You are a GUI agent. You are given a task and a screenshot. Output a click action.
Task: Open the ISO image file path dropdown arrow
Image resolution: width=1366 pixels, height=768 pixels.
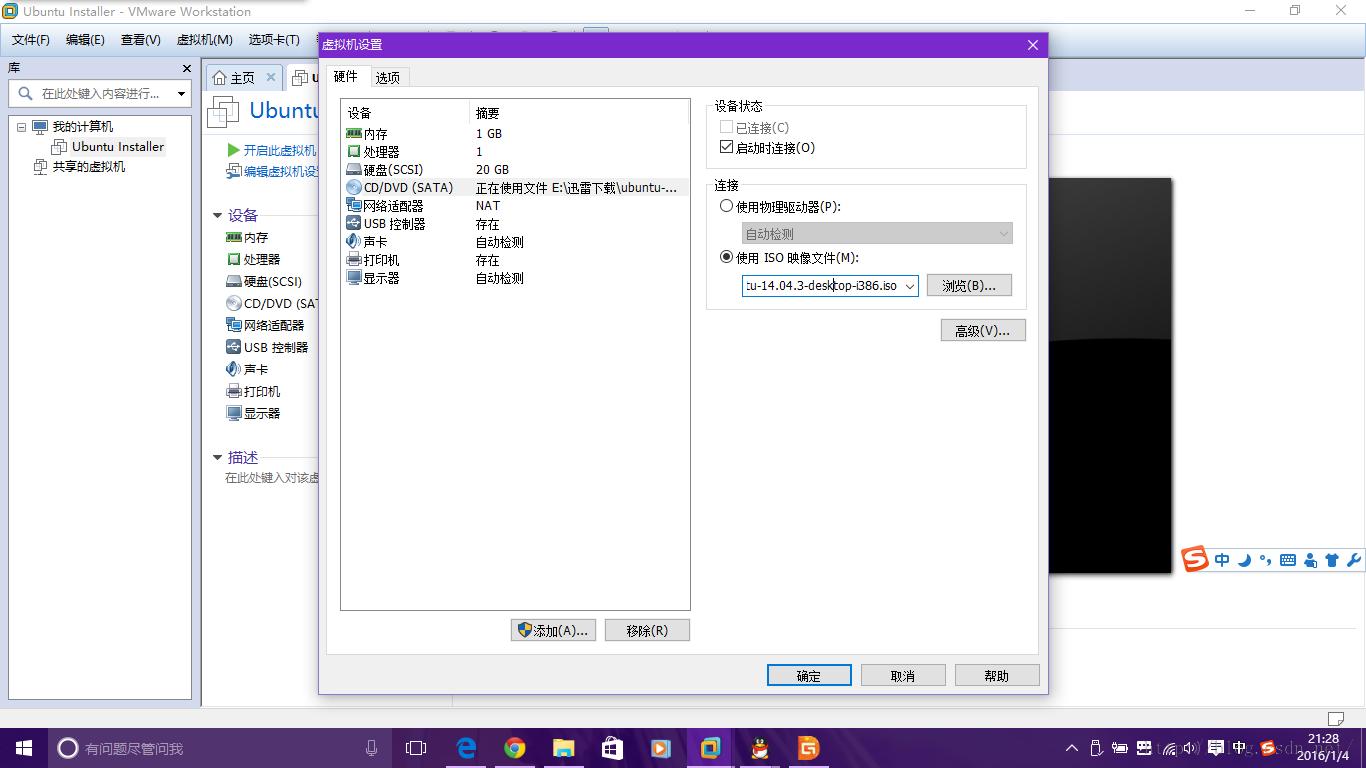[909, 286]
